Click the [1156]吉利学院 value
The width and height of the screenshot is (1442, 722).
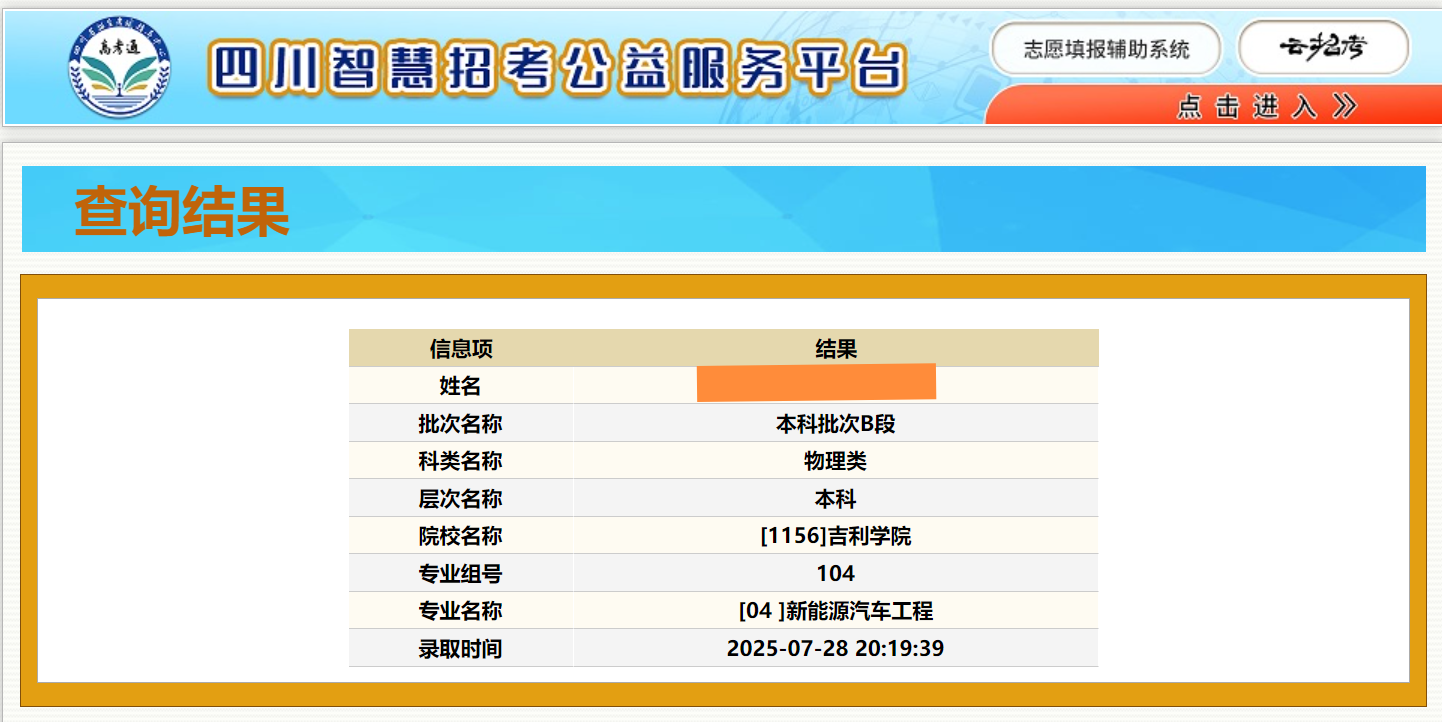[835, 536]
